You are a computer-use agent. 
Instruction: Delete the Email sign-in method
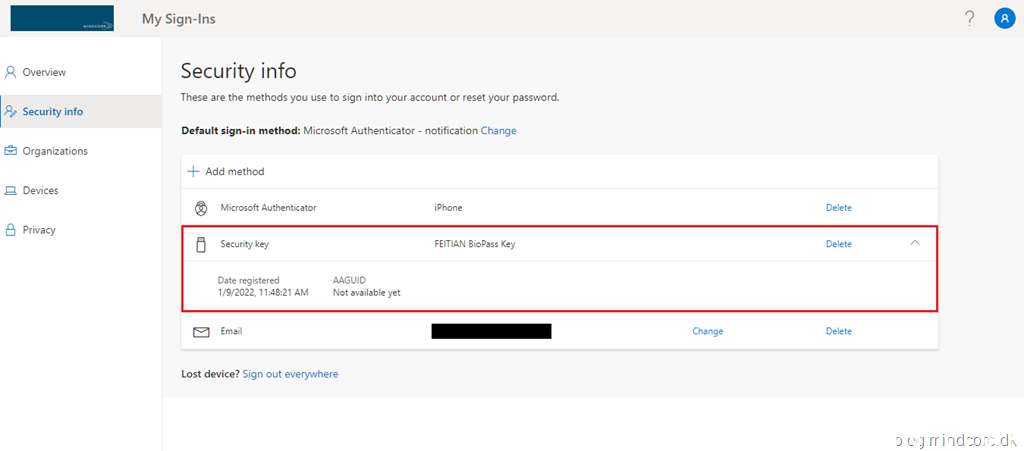point(838,331)
